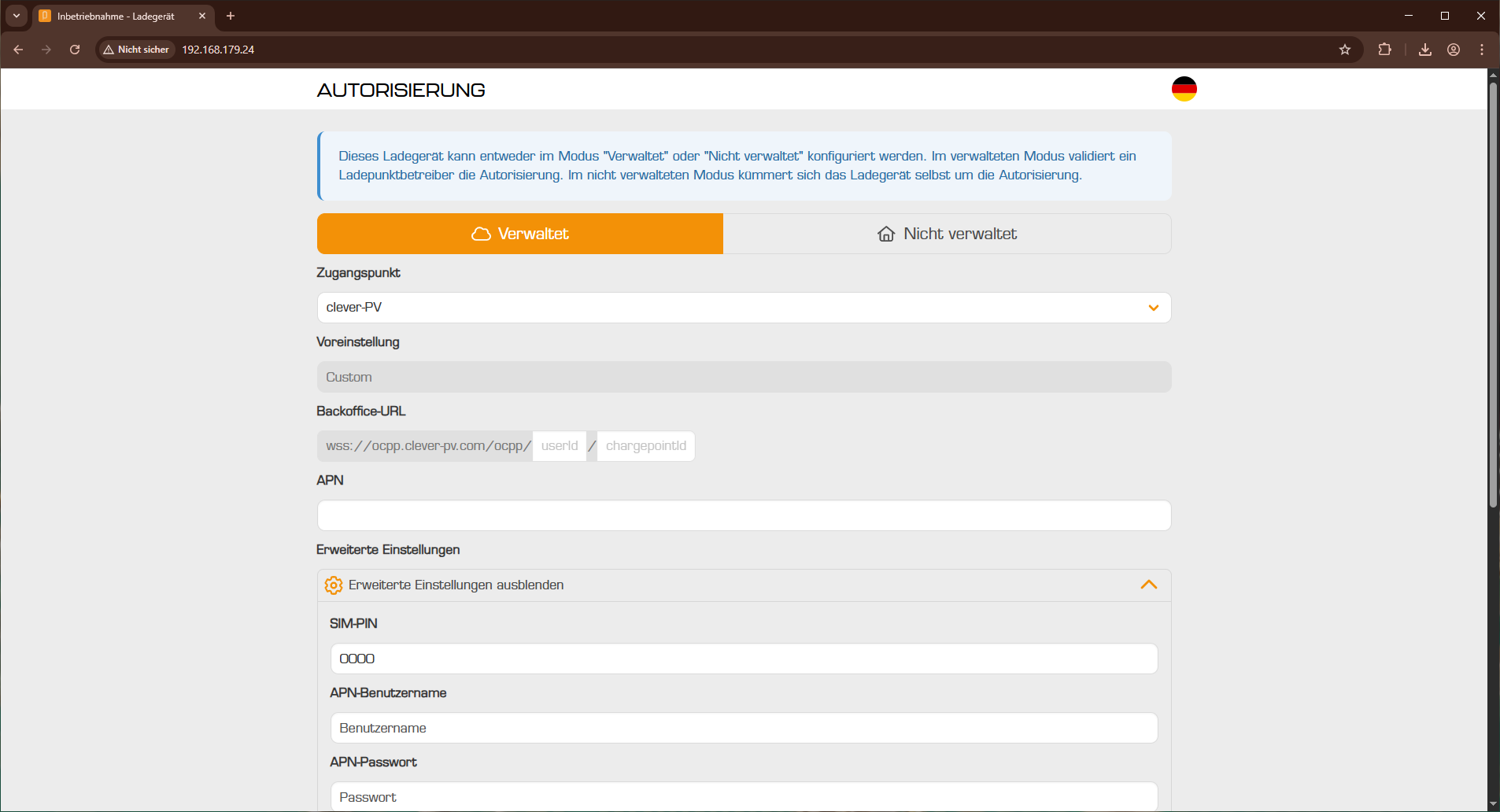Click the "Nicht sicher" security warning
The height and width of the screenshot is (812, 1500).
tap(136, 50)
